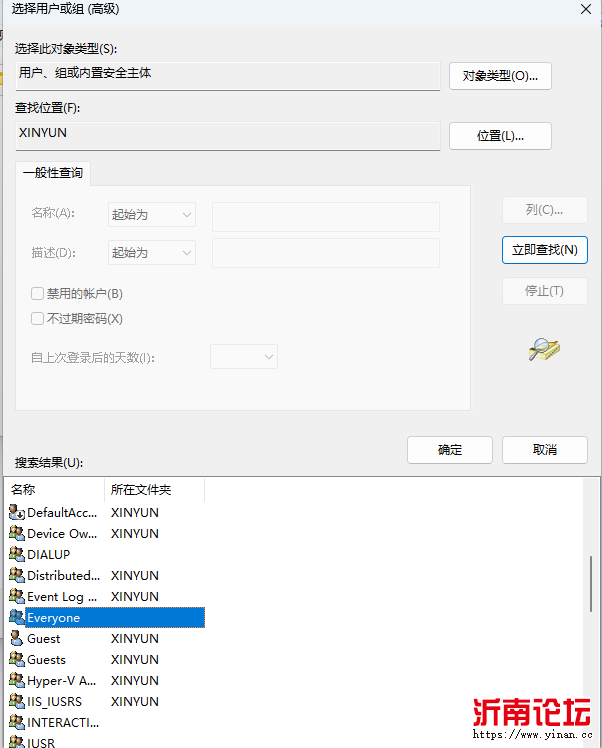Click the Hyper-V Administrators group icon
The image size is (602, 748).
(x=16, y=681)
